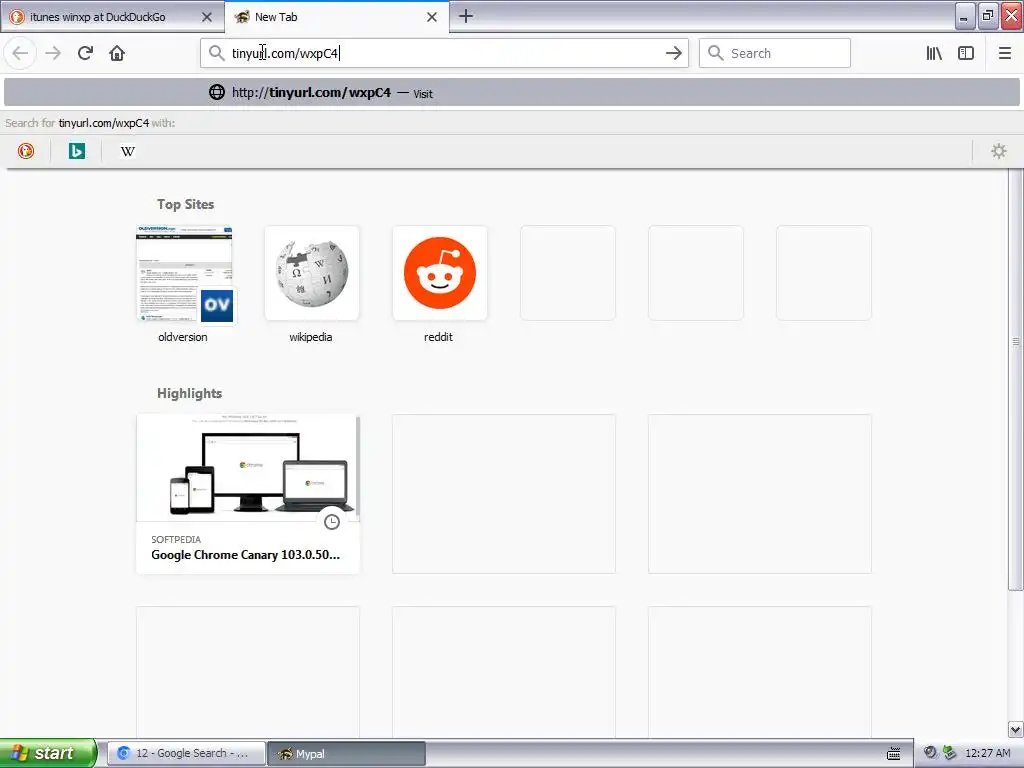Reload the current page
Screen dimensions: 1024x768
[x=85, y=53]
